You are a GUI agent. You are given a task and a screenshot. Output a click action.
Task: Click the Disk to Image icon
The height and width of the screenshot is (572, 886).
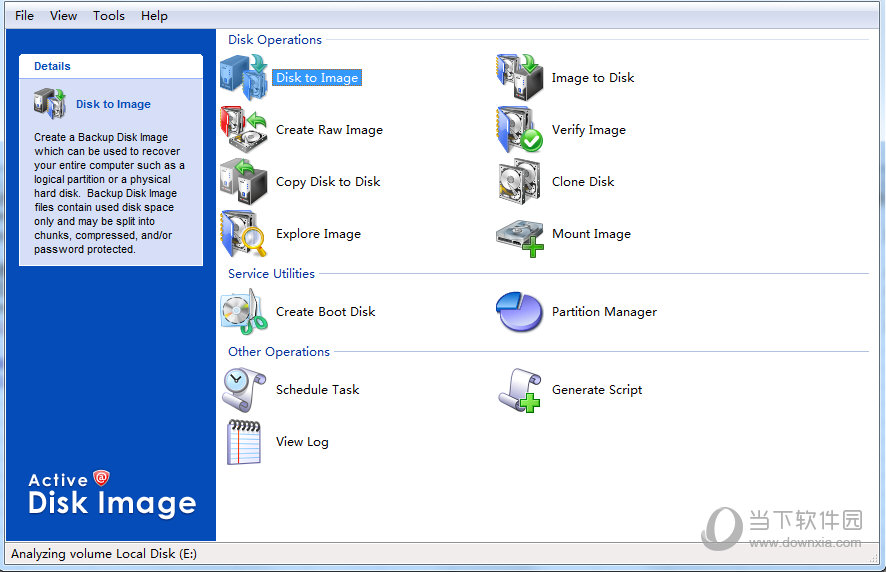(x=244, y=77)
